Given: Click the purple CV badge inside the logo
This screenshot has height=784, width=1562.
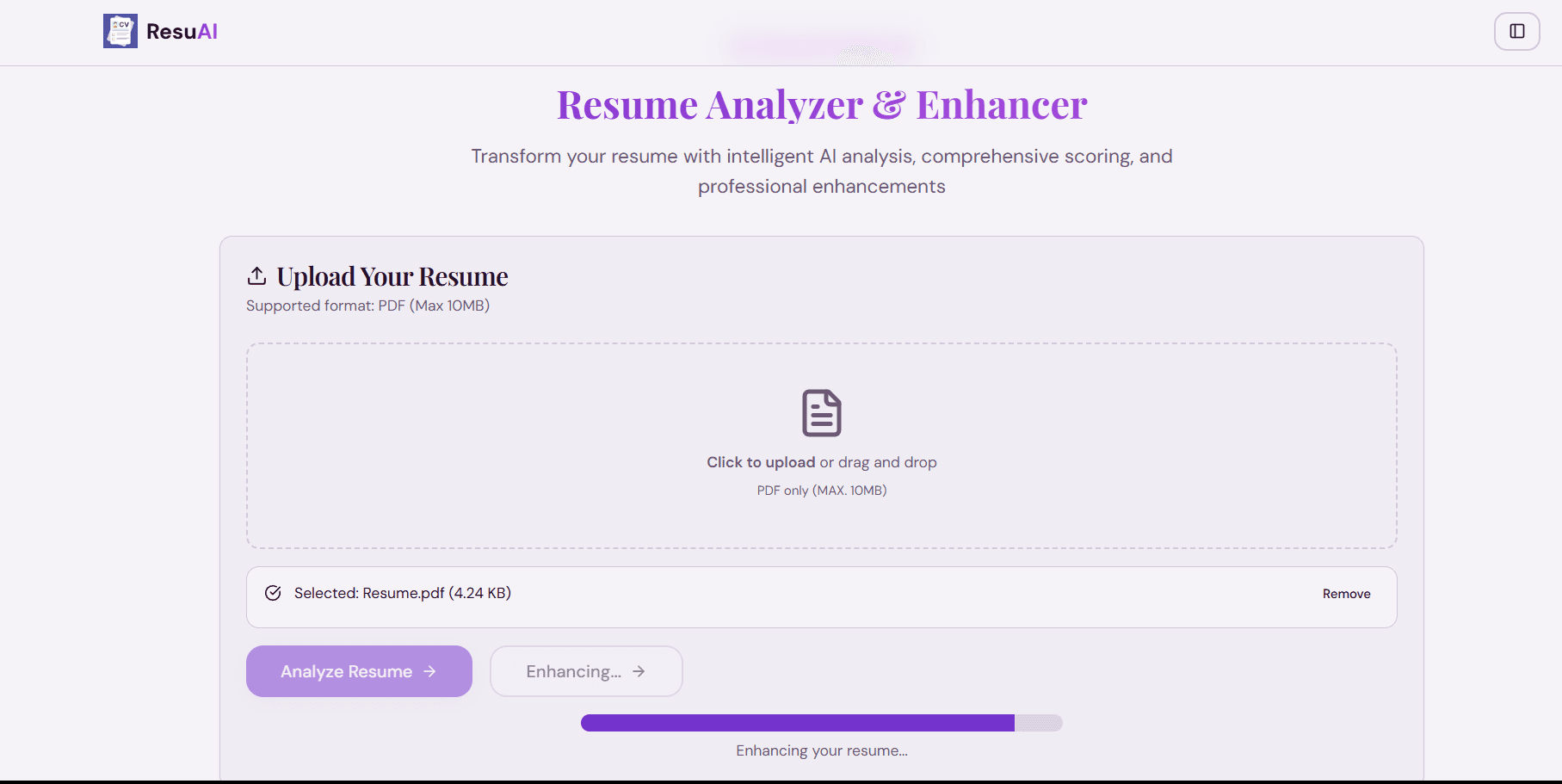Looking at the screenshot, I should tap(120, 30).
